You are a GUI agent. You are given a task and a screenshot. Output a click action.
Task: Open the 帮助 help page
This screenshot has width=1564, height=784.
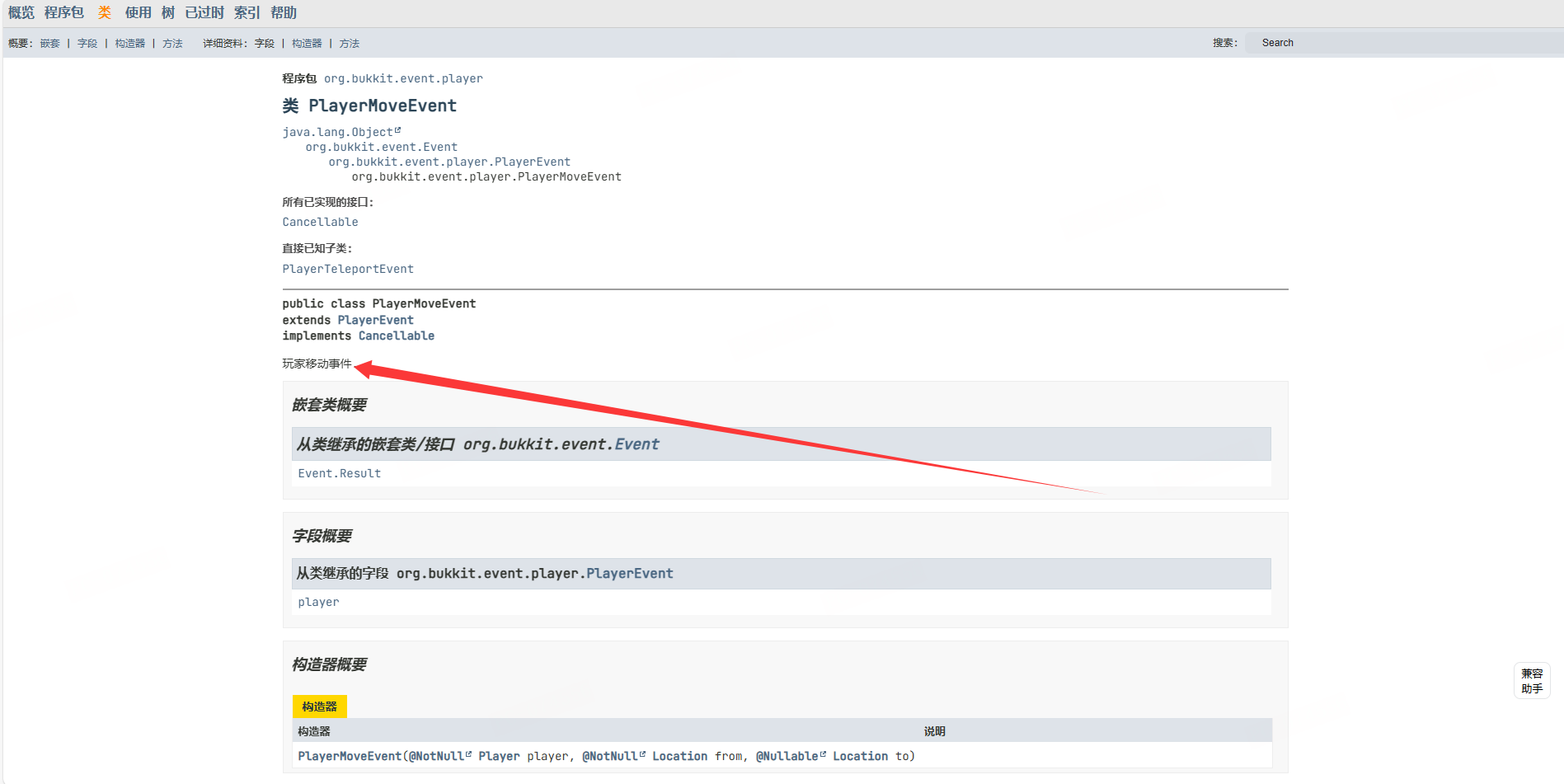284,12
